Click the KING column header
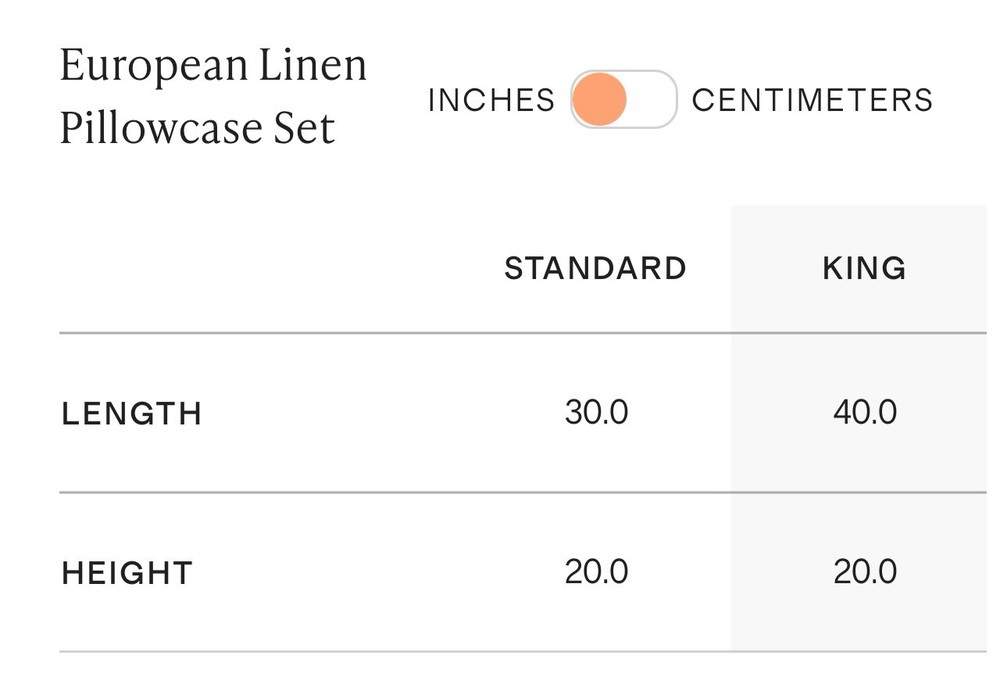The width and height of the screenshot is (1000, 677). click(864, 269)
